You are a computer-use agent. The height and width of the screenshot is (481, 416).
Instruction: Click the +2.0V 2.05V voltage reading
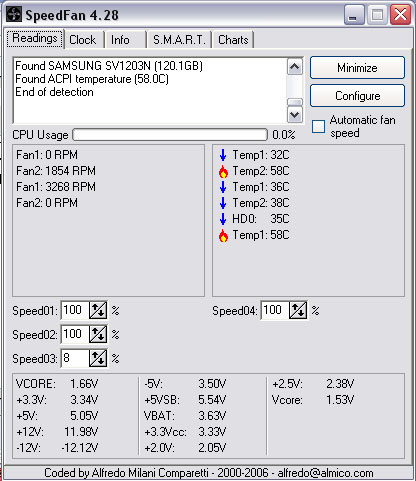(185, 448)
